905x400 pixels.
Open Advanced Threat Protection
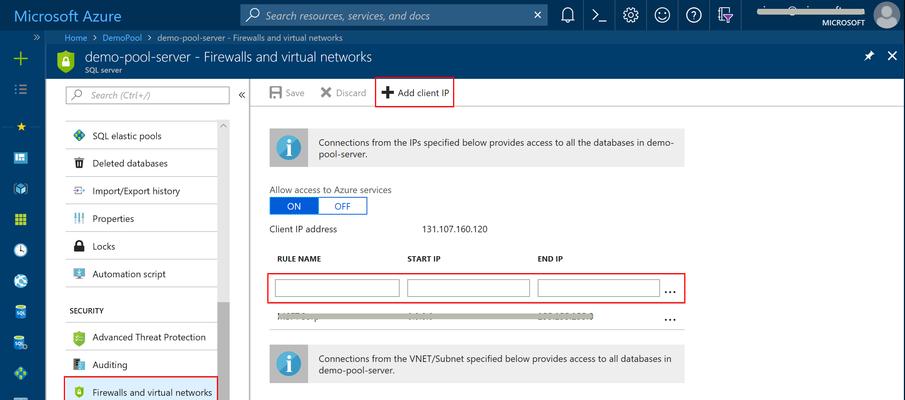[x=142, y=337]
